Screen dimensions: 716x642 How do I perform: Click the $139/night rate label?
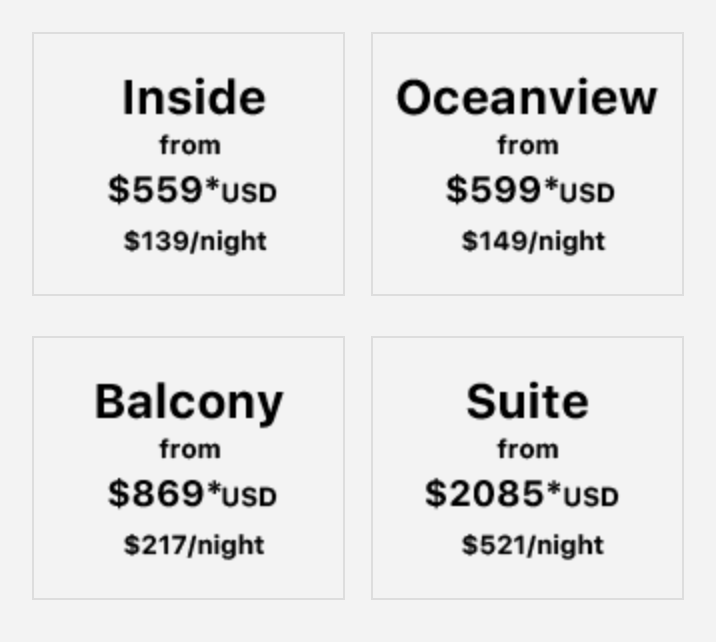point(195,242)
